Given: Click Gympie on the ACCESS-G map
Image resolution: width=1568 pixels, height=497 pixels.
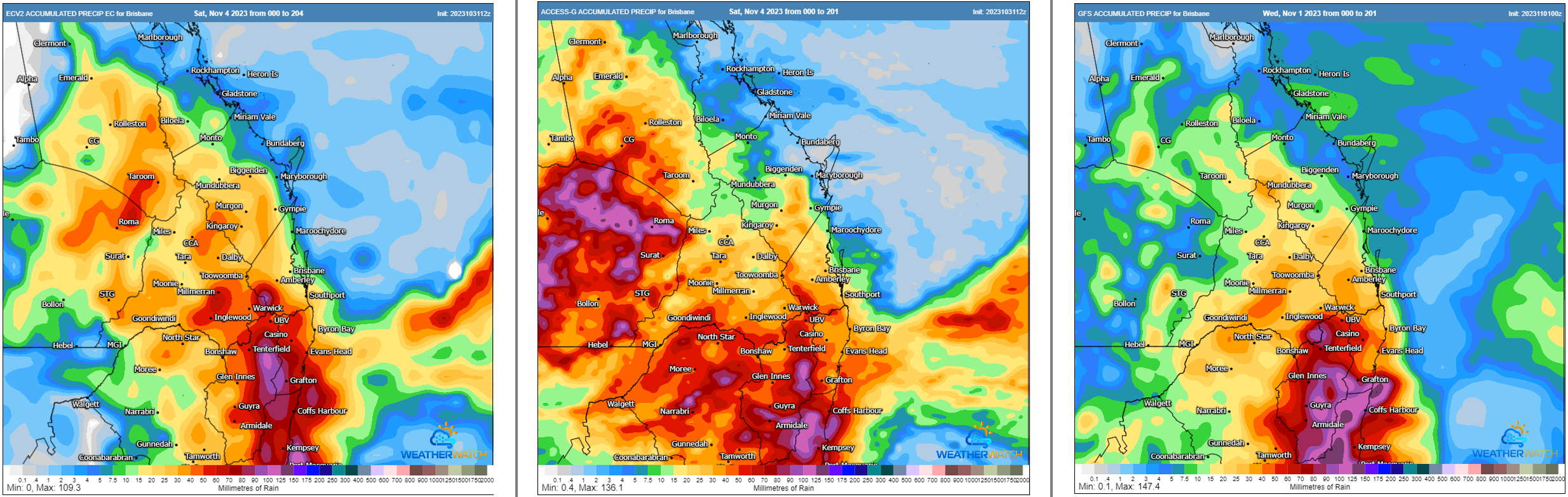Looking at the screenshot, I should [x=828, y=208].
